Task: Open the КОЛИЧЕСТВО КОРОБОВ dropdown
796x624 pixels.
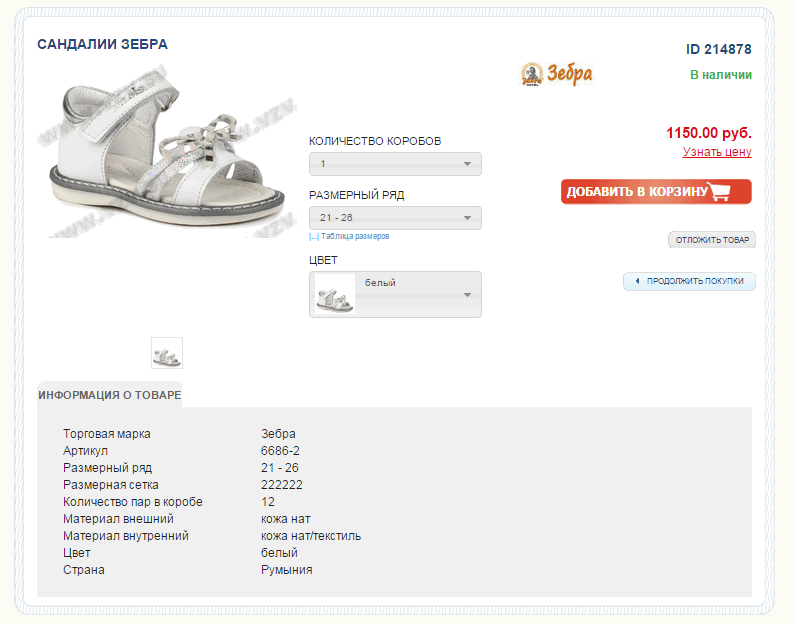Action: [x=395, y=164]
